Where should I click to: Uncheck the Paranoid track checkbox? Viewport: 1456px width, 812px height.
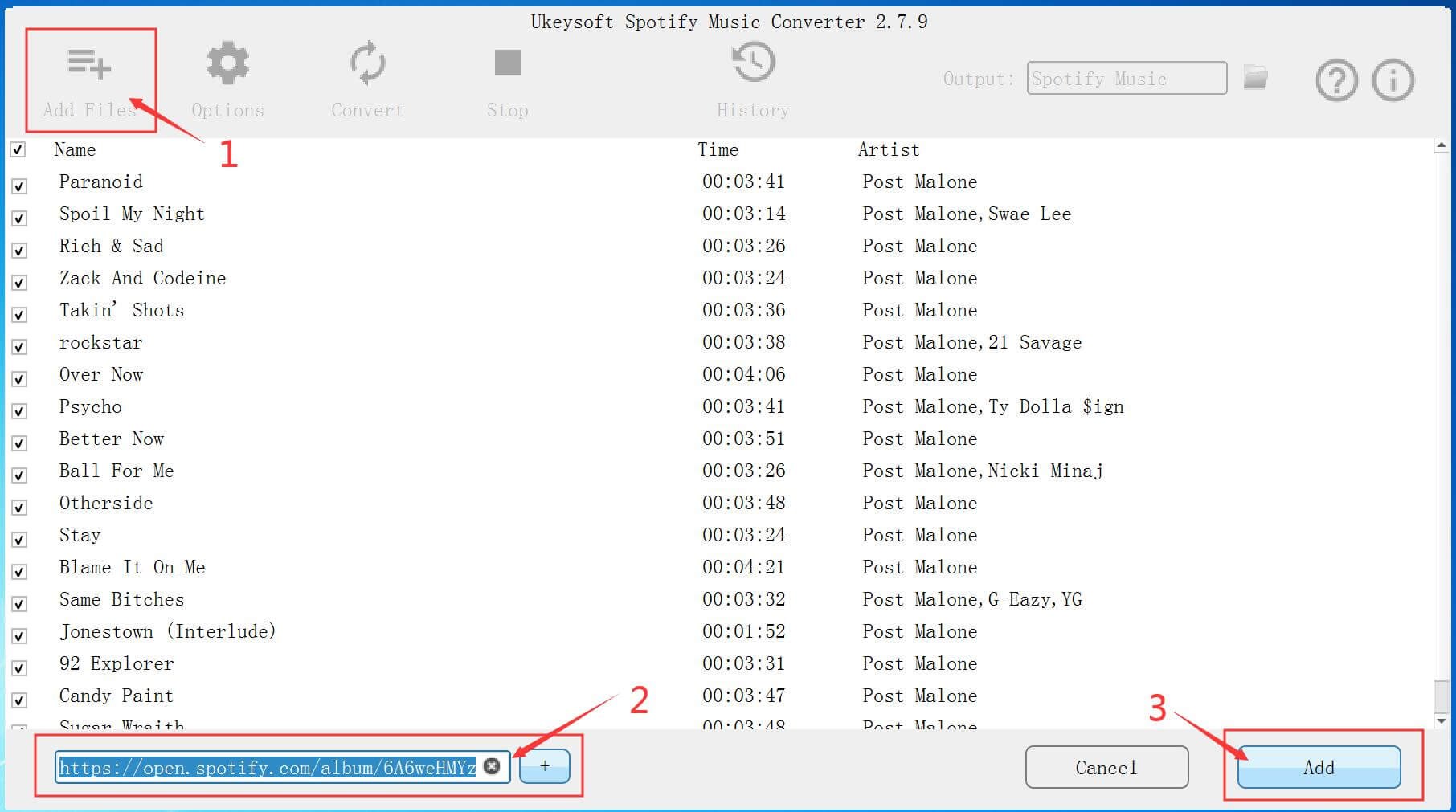pos(19,186)
